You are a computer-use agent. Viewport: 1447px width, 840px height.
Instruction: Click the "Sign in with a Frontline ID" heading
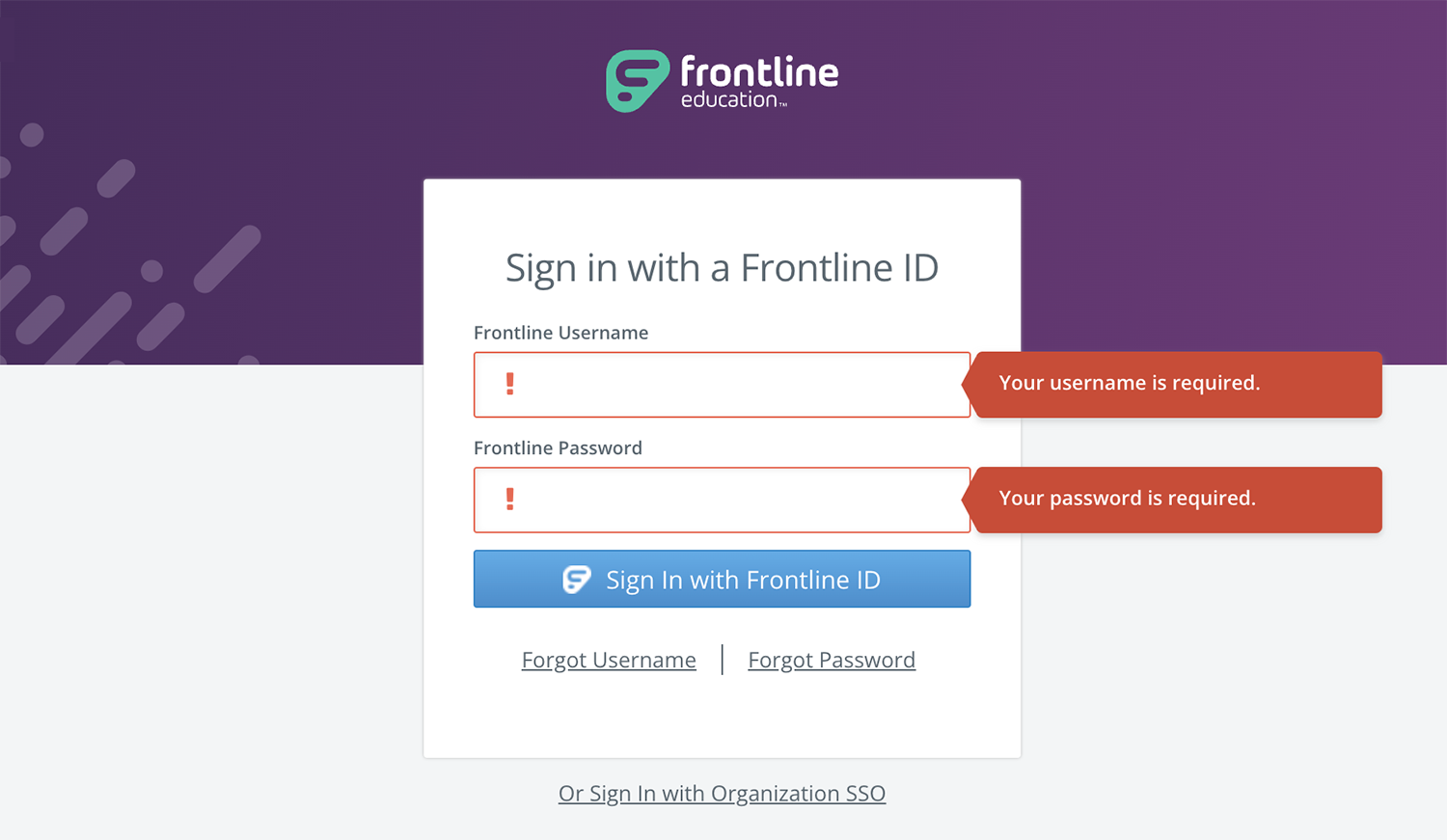(x=722, y=268)
